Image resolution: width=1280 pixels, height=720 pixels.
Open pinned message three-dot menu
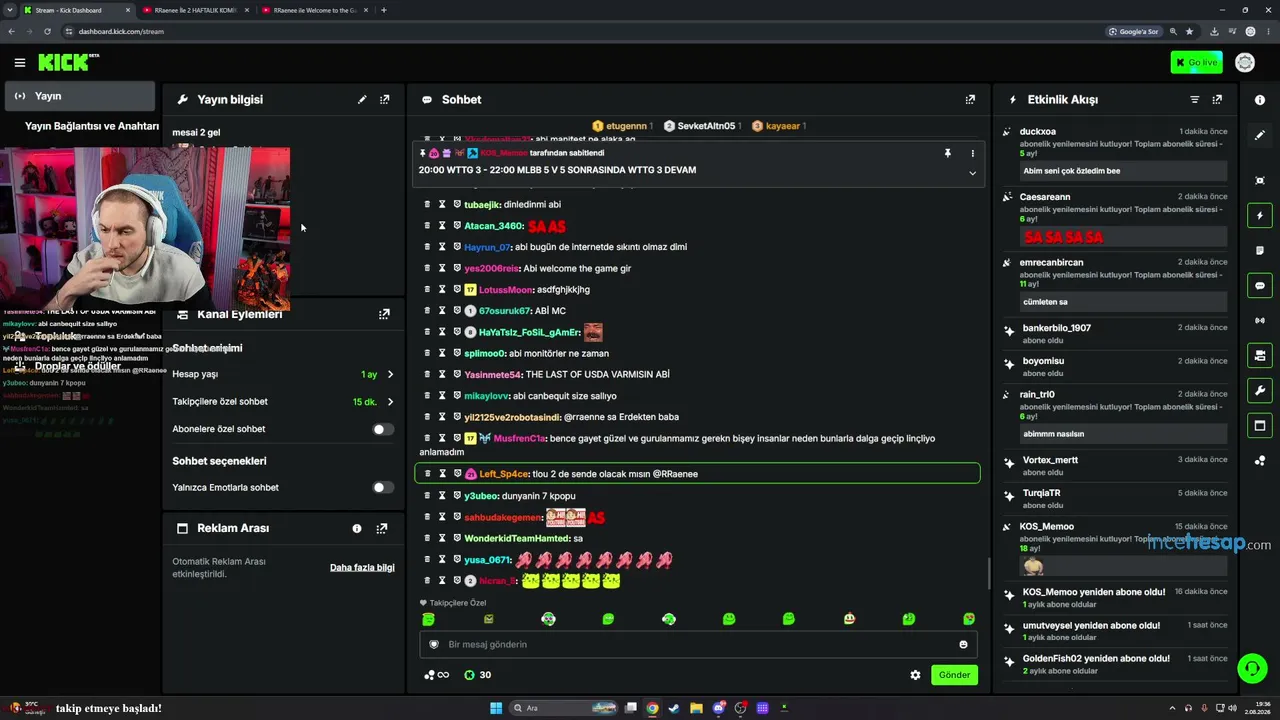(x=972, y=153)
